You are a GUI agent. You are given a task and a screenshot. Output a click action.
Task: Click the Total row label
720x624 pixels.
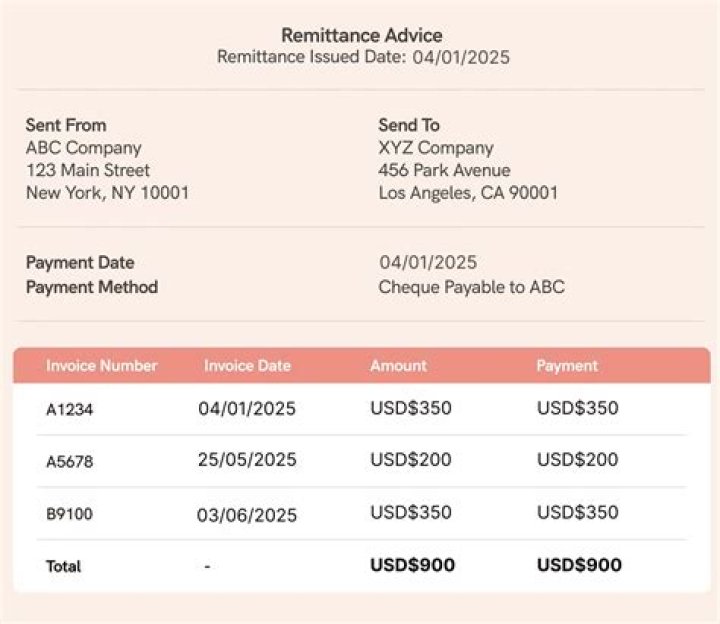pos(63,566)
